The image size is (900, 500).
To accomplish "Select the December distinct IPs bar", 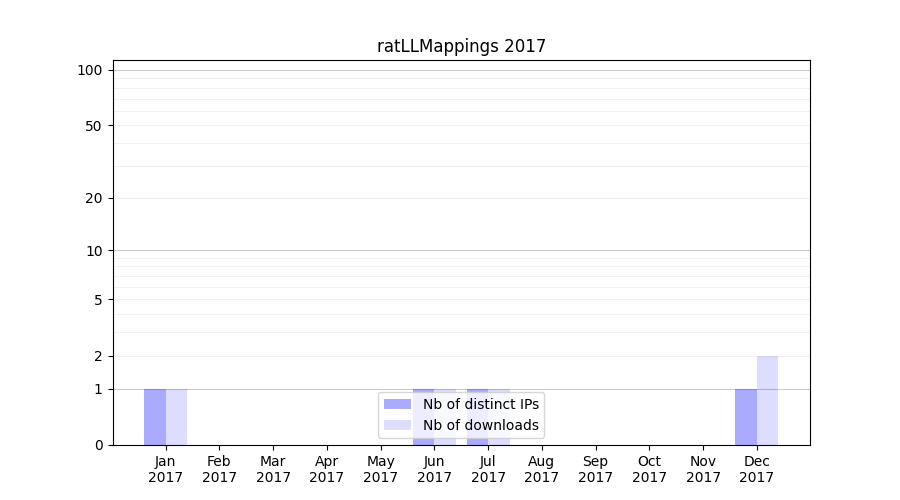I will point(746,417).
